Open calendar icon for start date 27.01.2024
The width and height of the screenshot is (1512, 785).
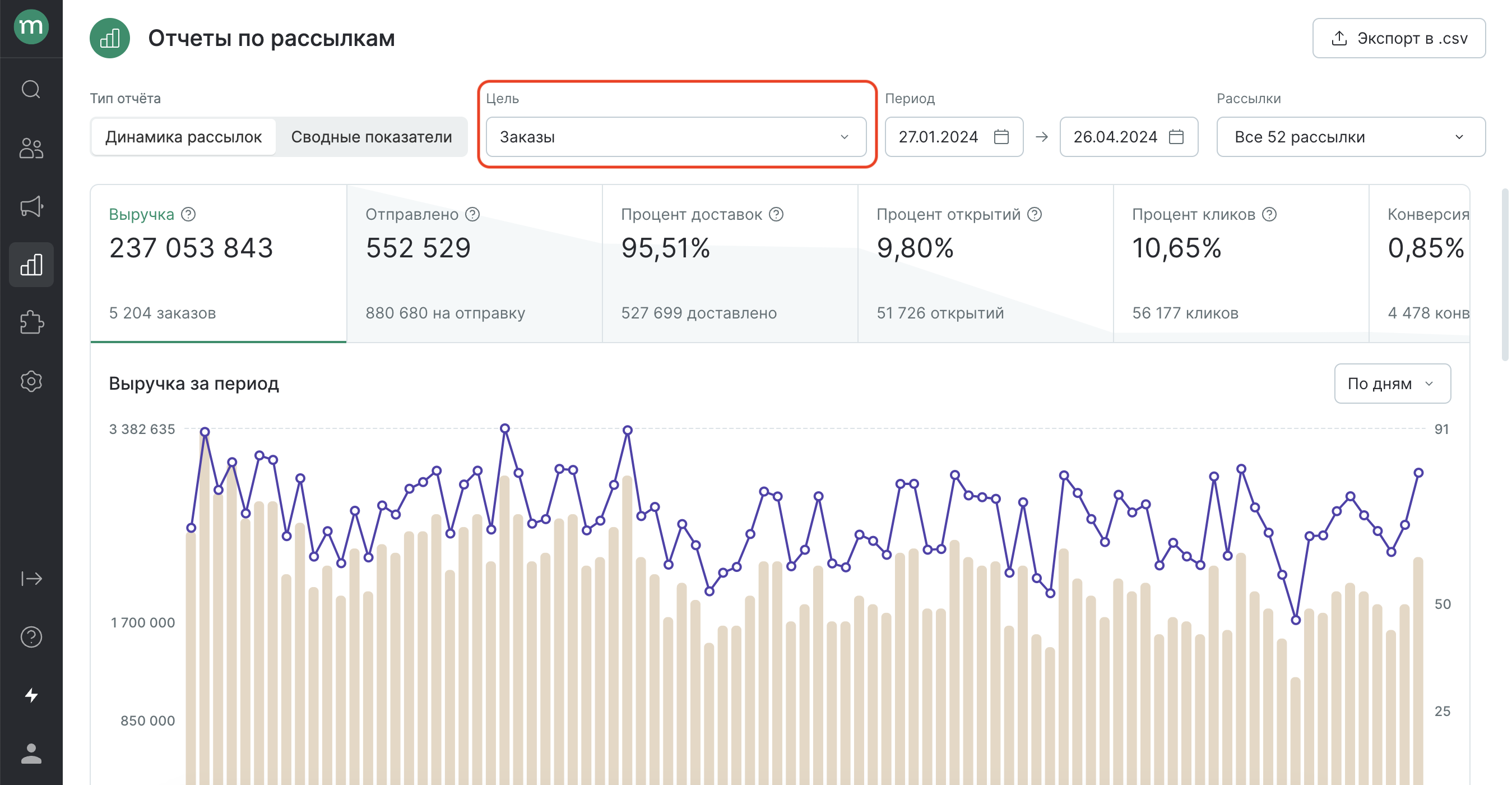point(1001,137)
